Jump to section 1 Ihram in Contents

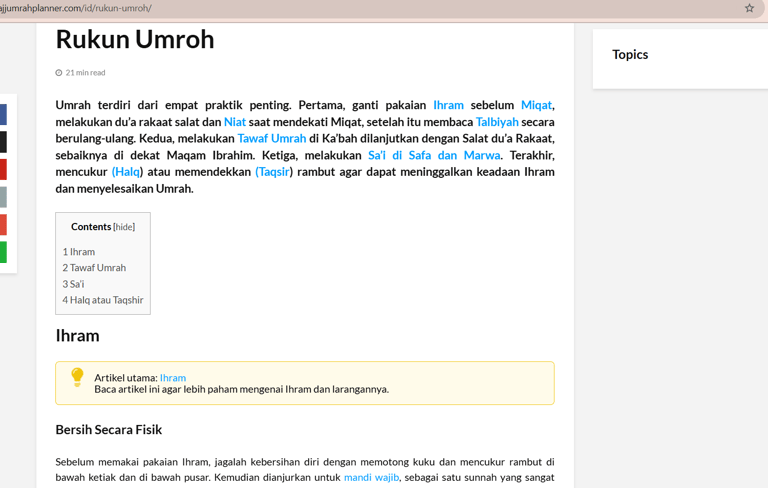click(78, 252)
